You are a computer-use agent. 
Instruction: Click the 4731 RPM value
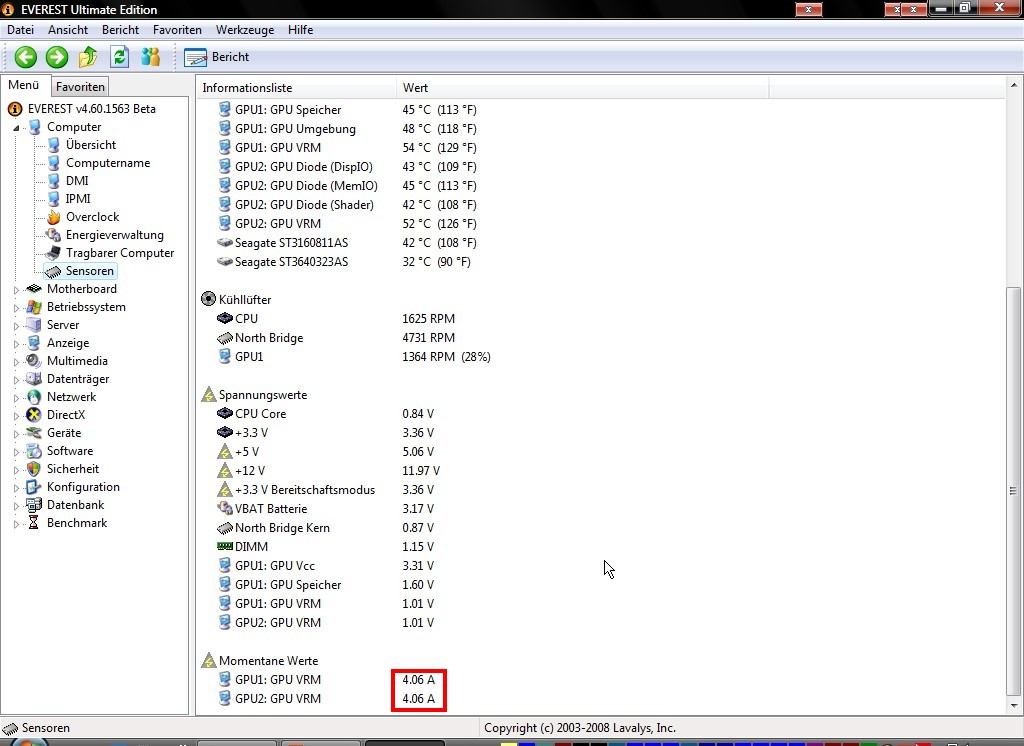click(428, 338)
